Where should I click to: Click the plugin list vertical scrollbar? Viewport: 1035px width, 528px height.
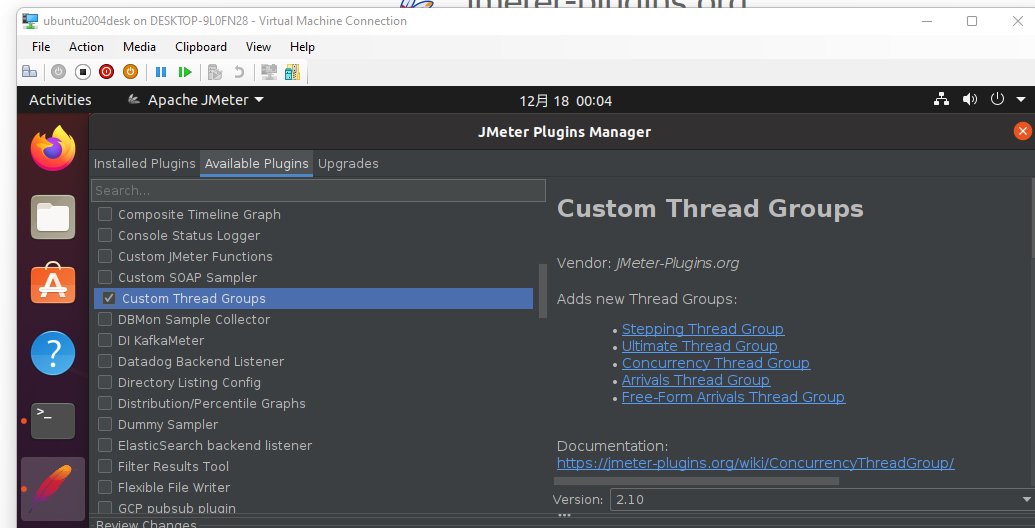tap(543, 291)
